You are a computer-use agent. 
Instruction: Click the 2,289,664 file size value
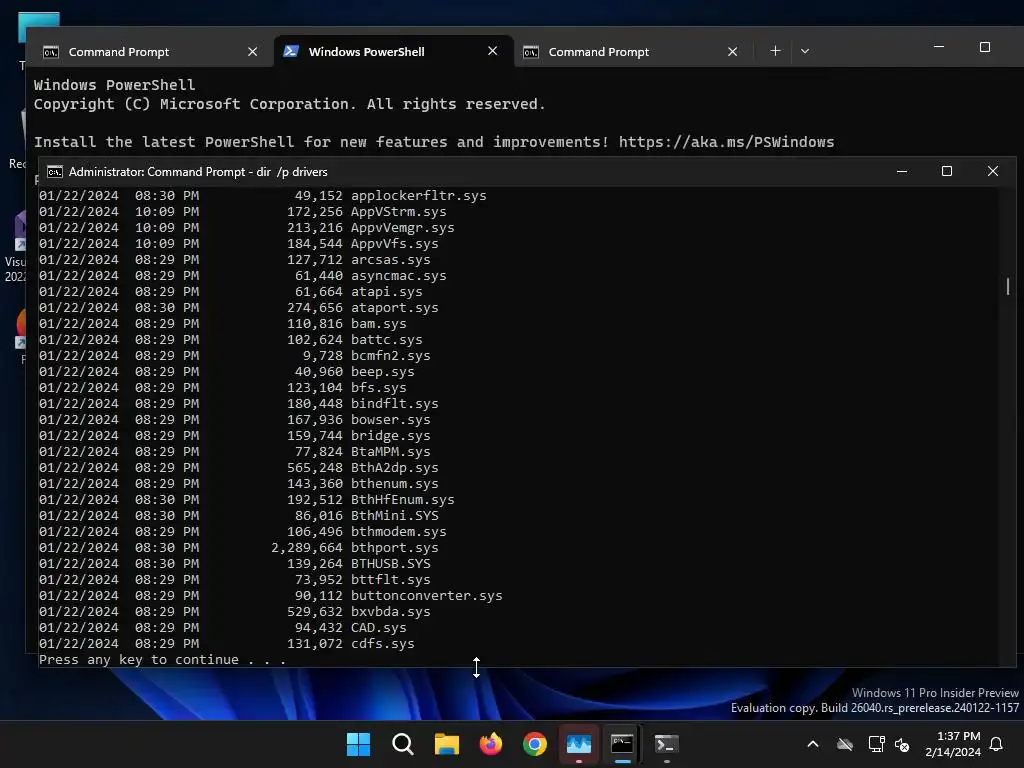[307, 547]
